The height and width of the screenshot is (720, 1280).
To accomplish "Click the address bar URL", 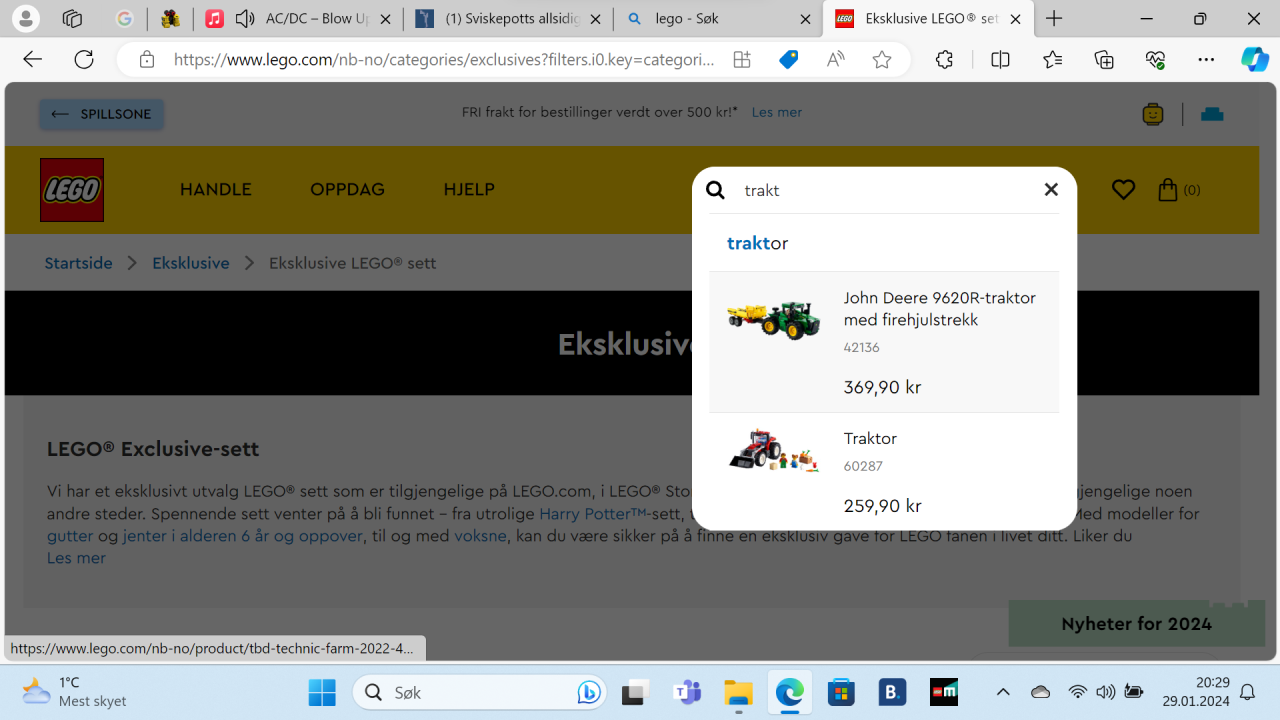I will (x=444, y=60).
